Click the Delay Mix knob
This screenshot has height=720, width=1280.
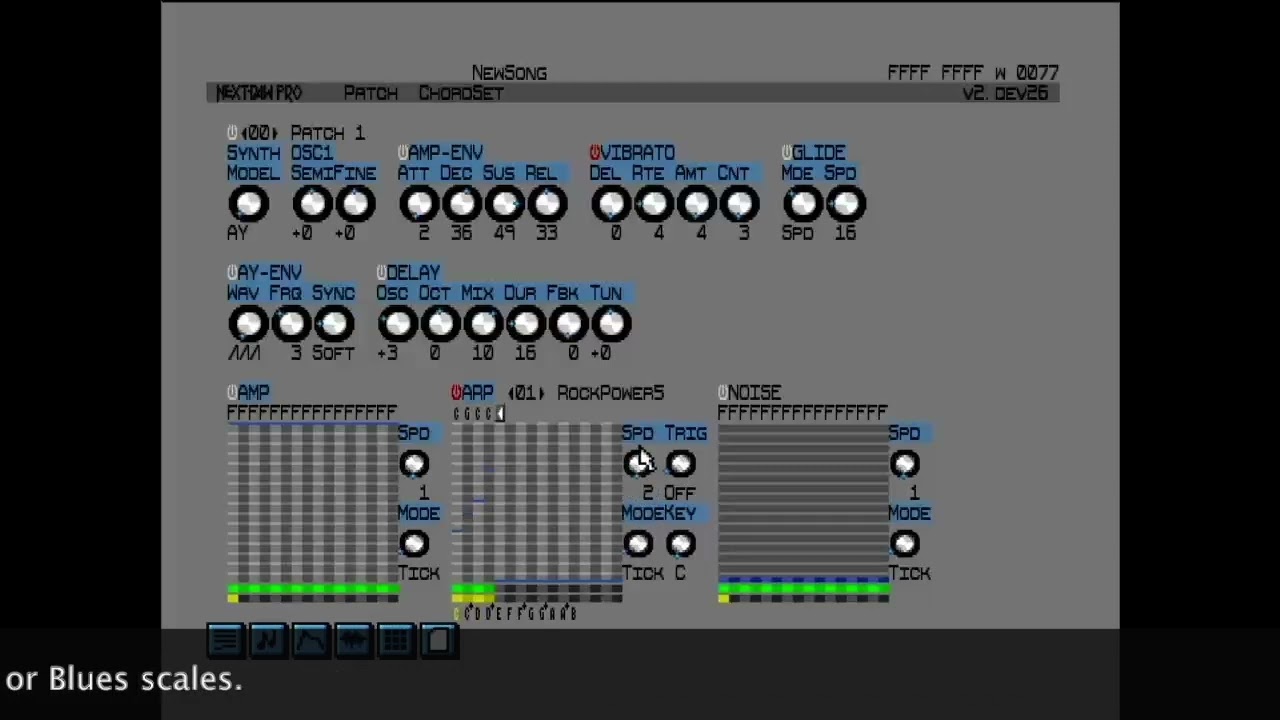[x=483, y=324]
